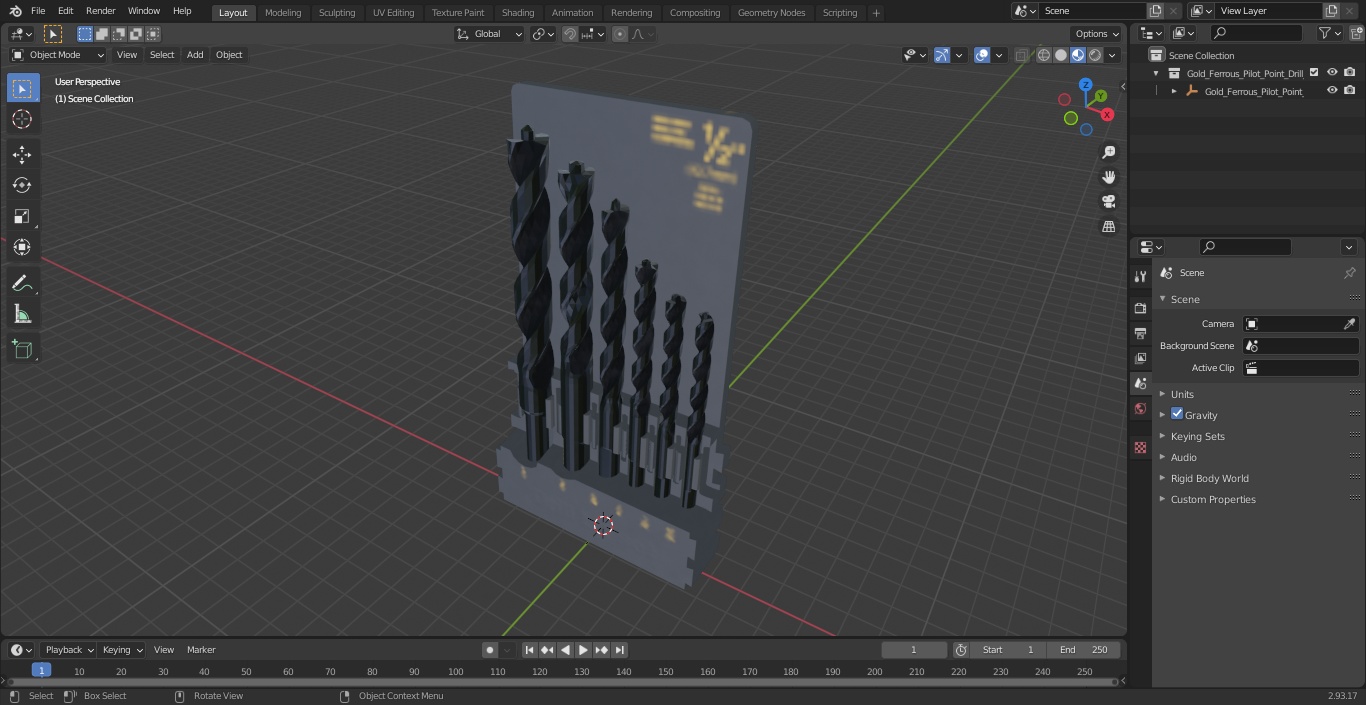Open the File menu
The image size is (1366, 705).
tap(37, 11)
